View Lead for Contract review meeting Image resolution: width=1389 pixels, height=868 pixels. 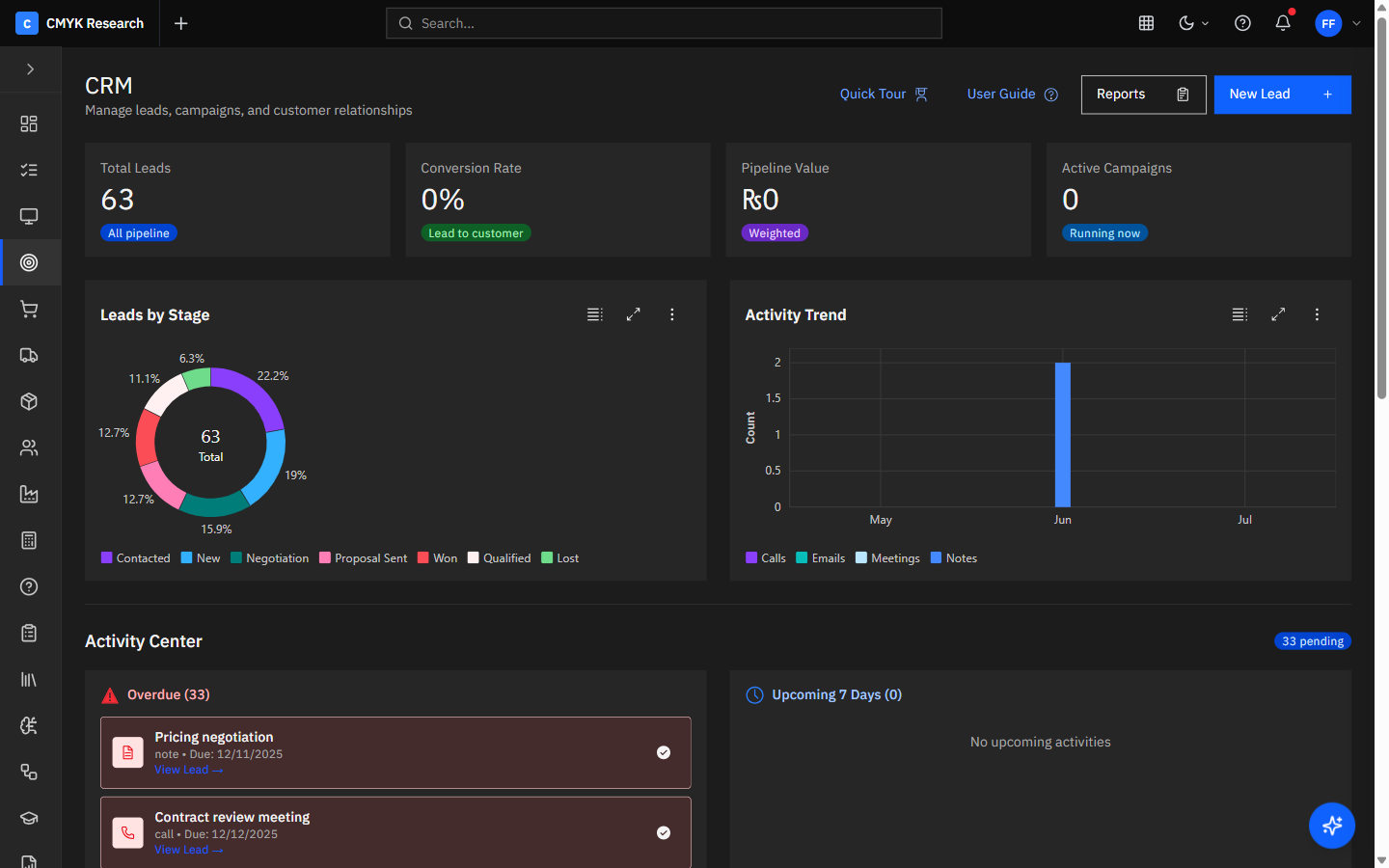[189, 850]
